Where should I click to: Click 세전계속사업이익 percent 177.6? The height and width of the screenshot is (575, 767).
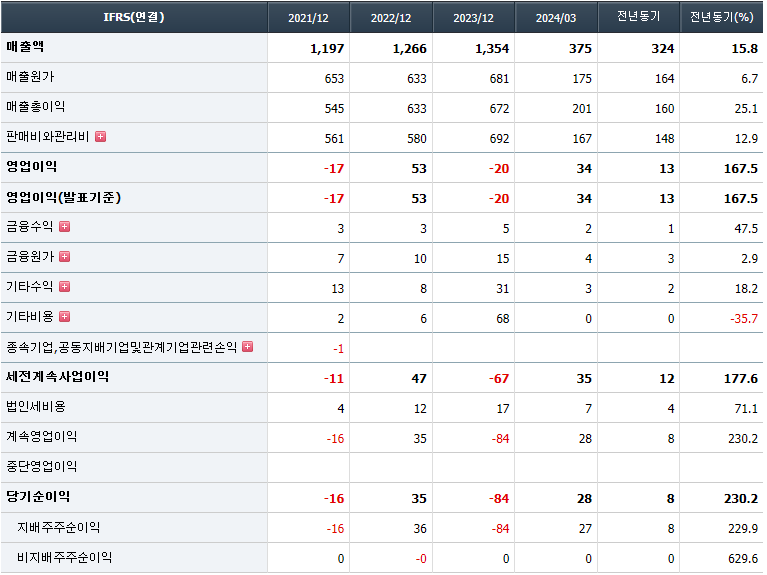click(741, 379)
